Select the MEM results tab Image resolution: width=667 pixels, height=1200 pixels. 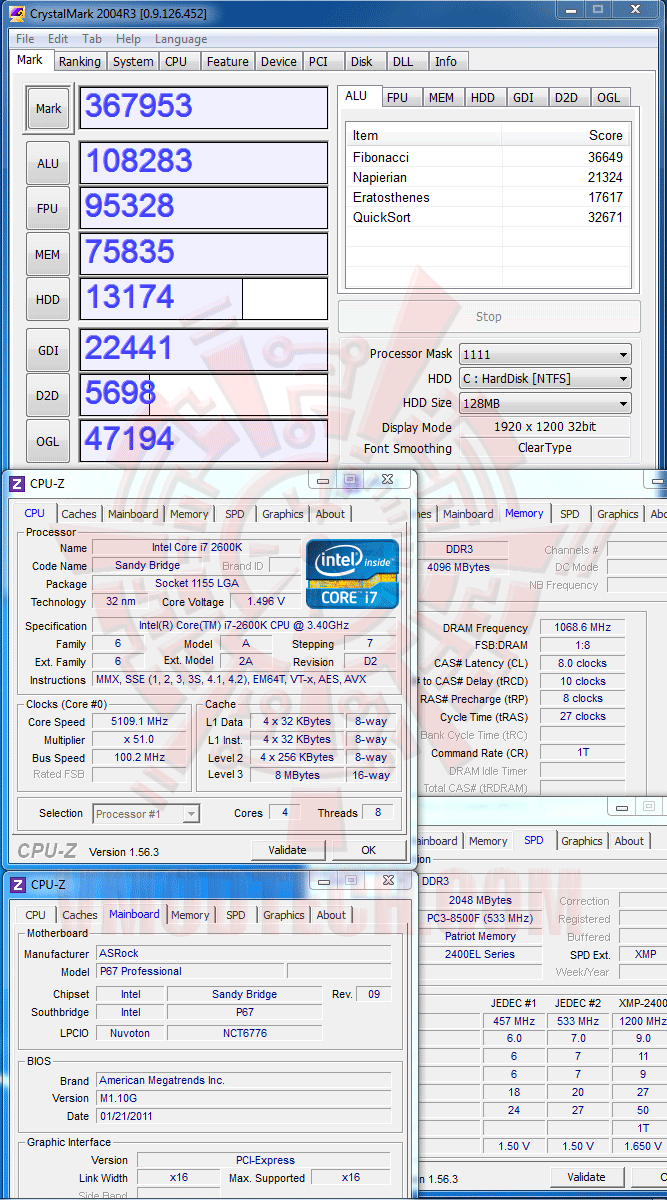coord(441,97)
